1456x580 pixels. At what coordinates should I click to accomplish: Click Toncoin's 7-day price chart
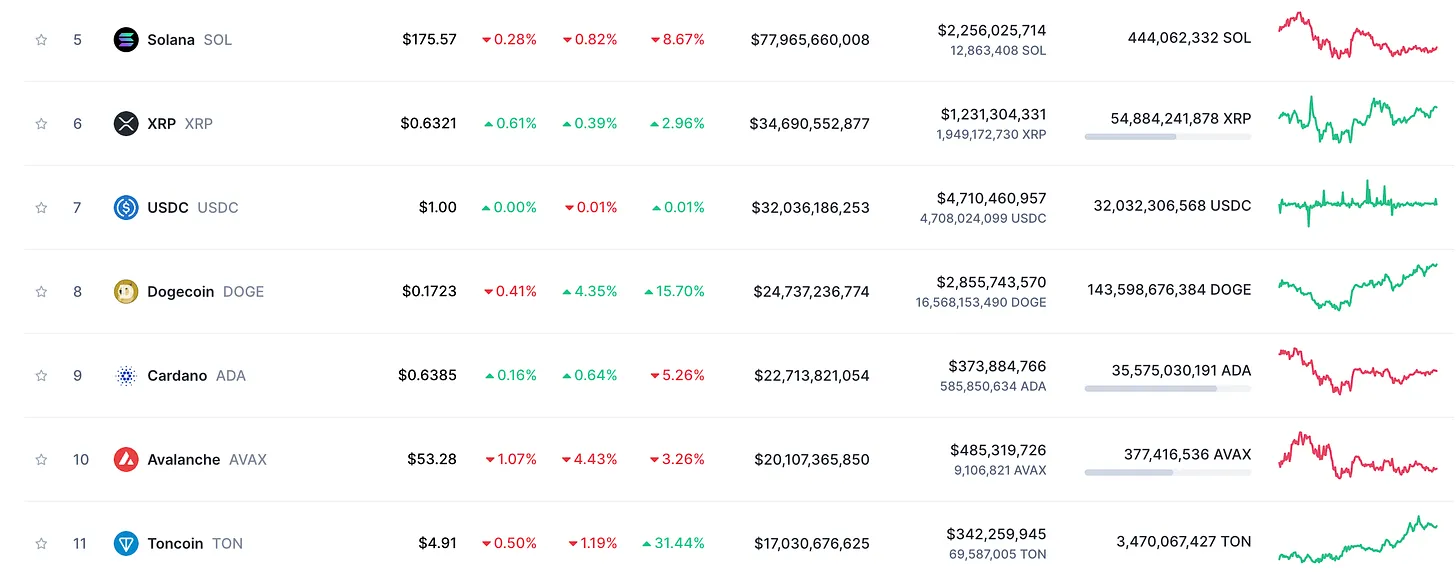coord(1357,540)
